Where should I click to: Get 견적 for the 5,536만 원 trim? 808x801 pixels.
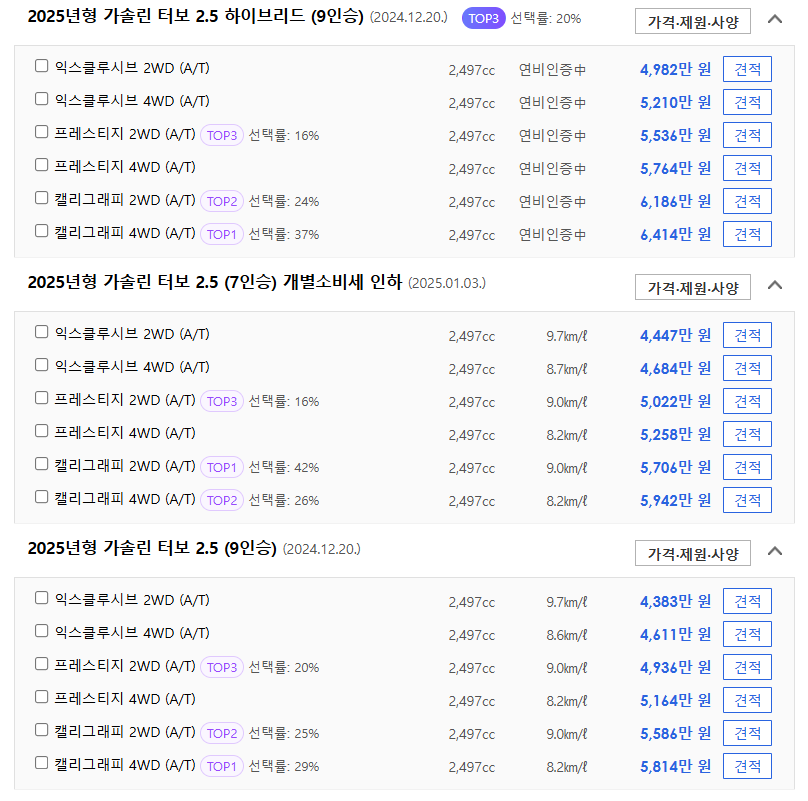747,135
